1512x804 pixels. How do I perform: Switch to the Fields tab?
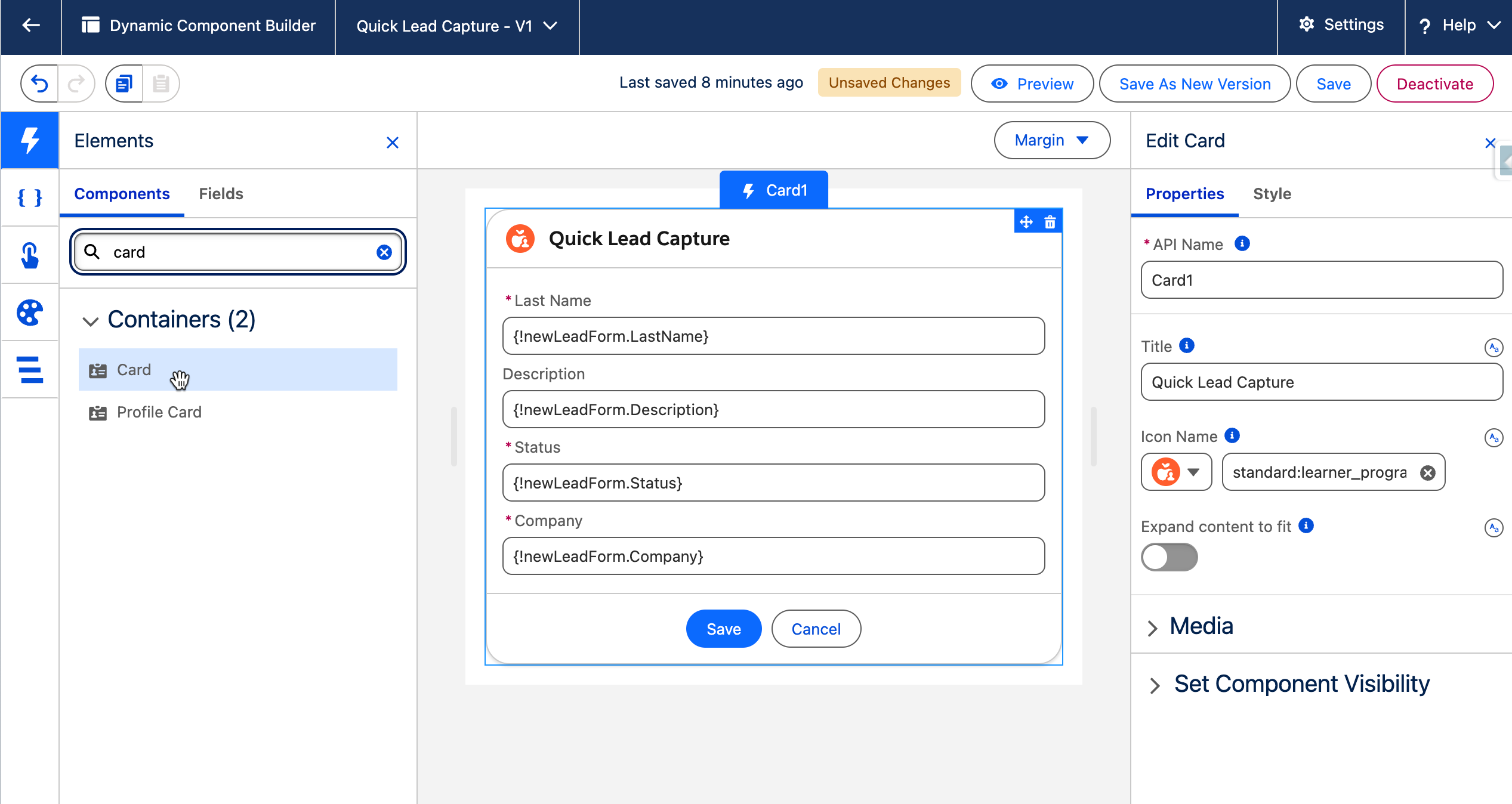(x=221, y=194)
